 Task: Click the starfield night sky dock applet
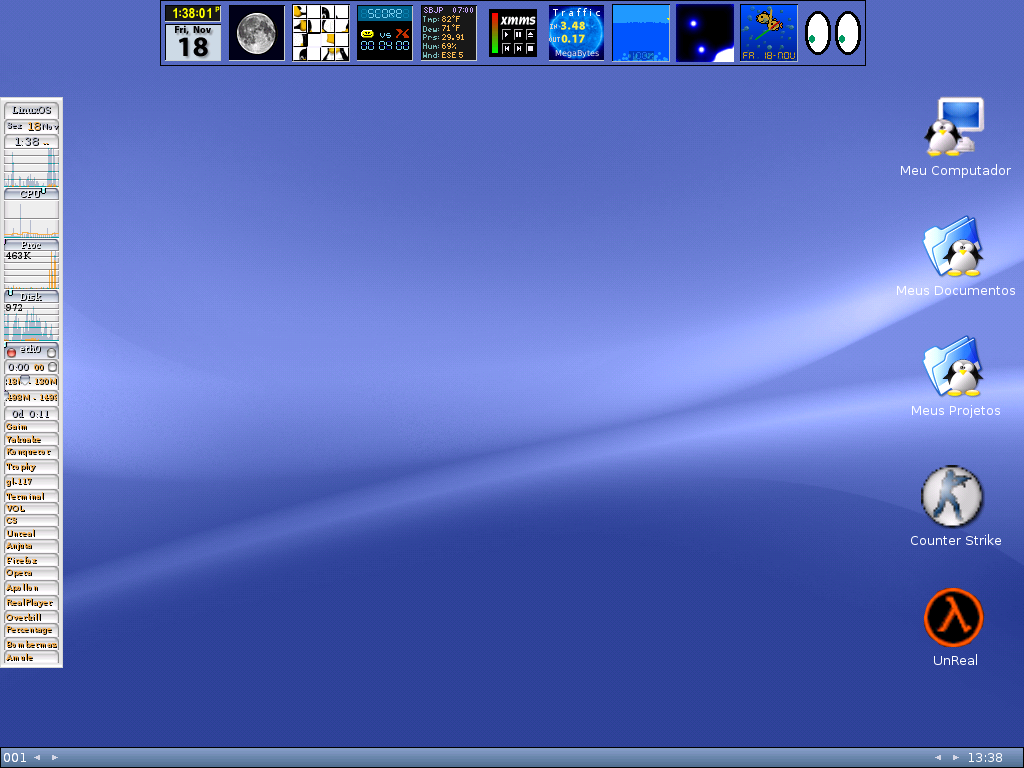pos(705,33)
